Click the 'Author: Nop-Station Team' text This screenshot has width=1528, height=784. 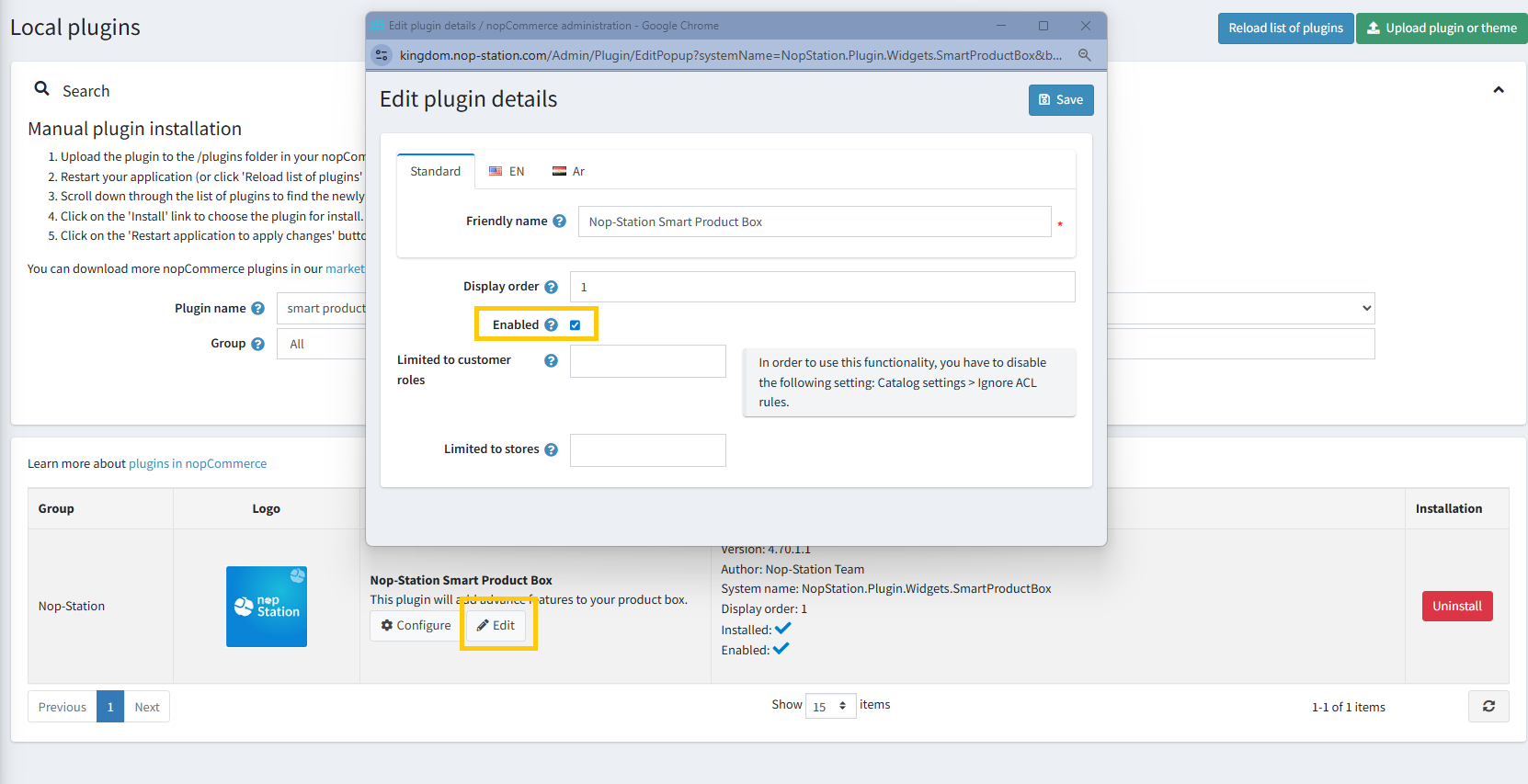pos(793,570)
